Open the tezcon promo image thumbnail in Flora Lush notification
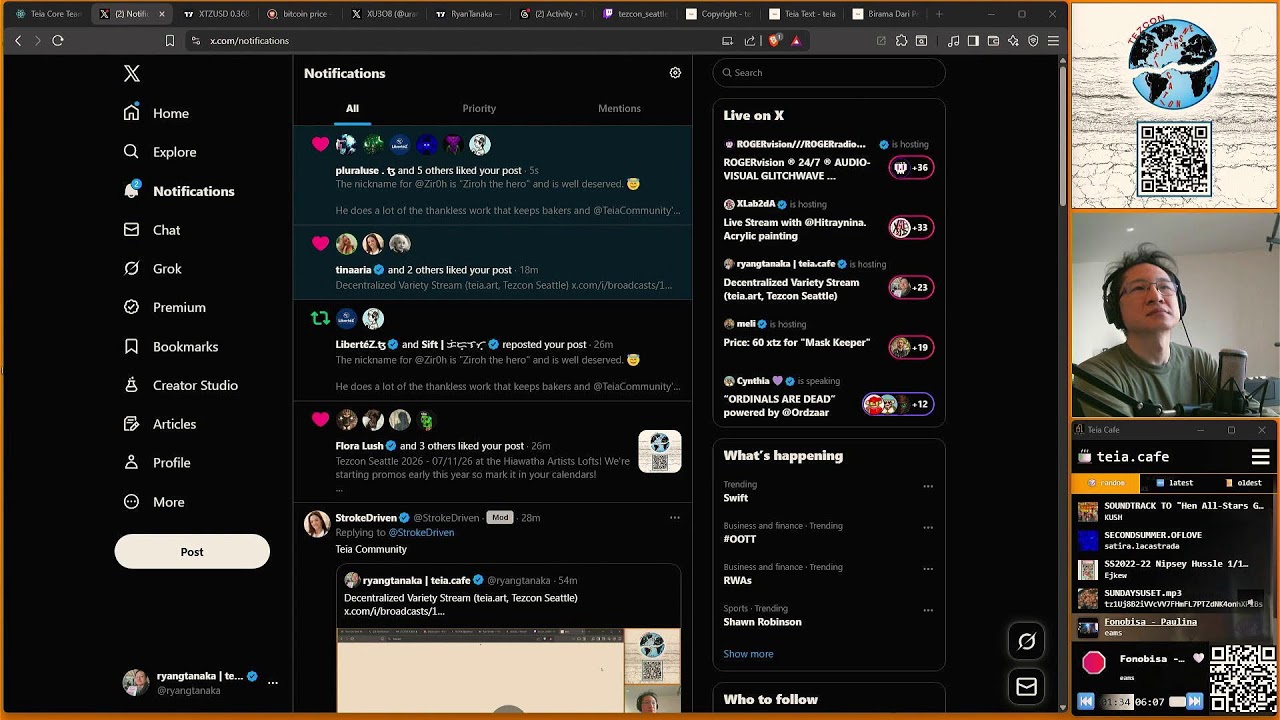This screenshot has width=1280, height=720. (660, 452)
